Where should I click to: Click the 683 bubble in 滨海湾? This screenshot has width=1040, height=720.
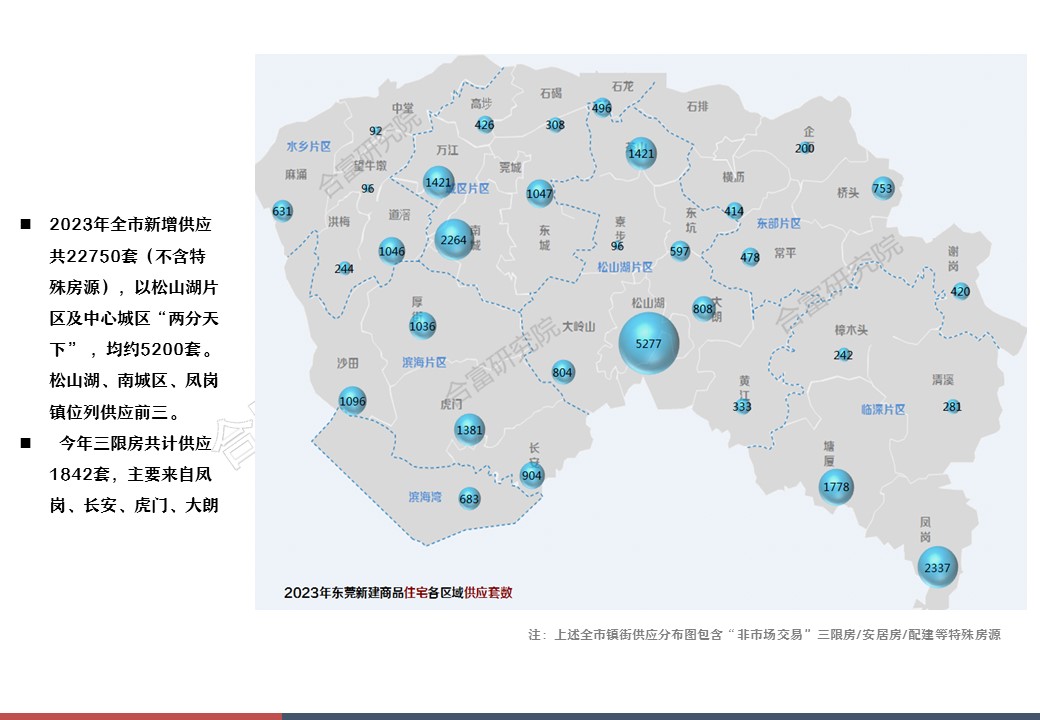coord(469,498)
